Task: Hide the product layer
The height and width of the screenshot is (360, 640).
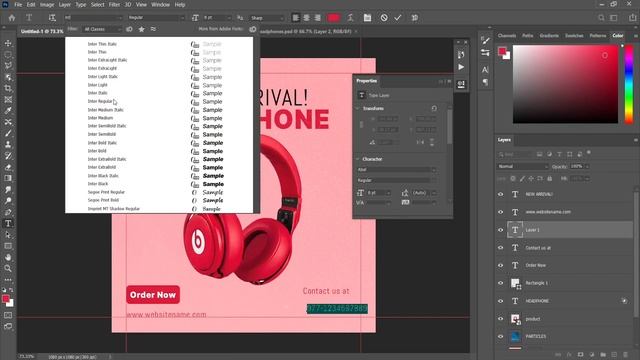Action: click(x=501, y=319)
